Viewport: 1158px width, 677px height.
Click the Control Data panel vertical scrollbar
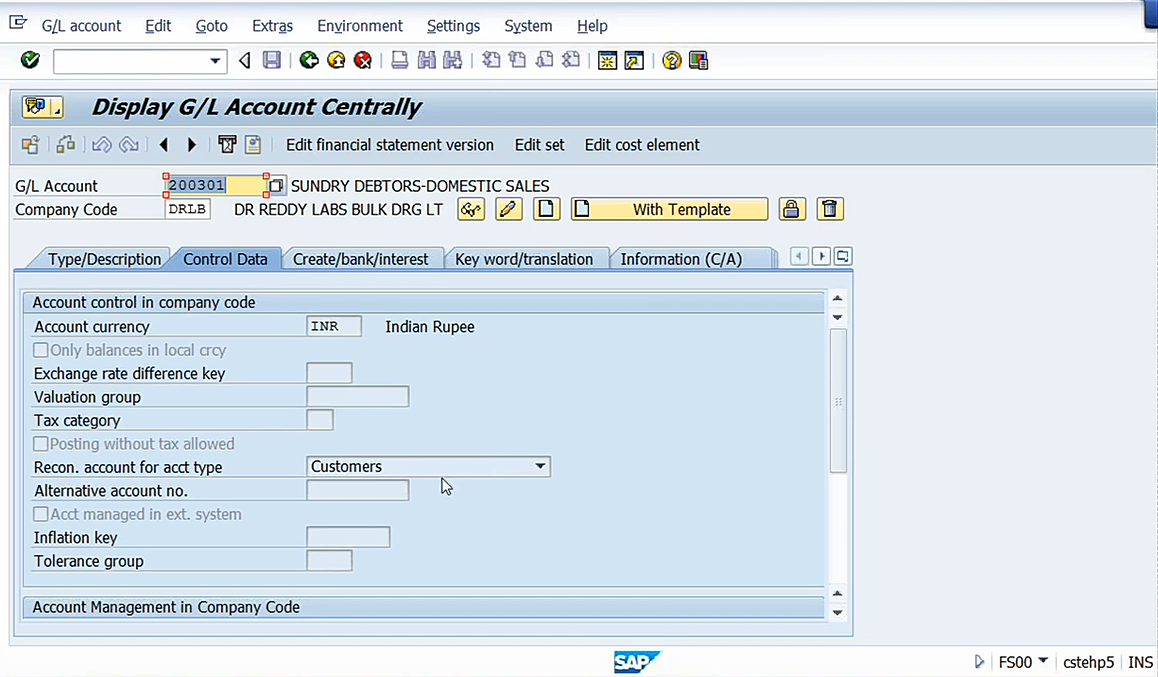838,401
